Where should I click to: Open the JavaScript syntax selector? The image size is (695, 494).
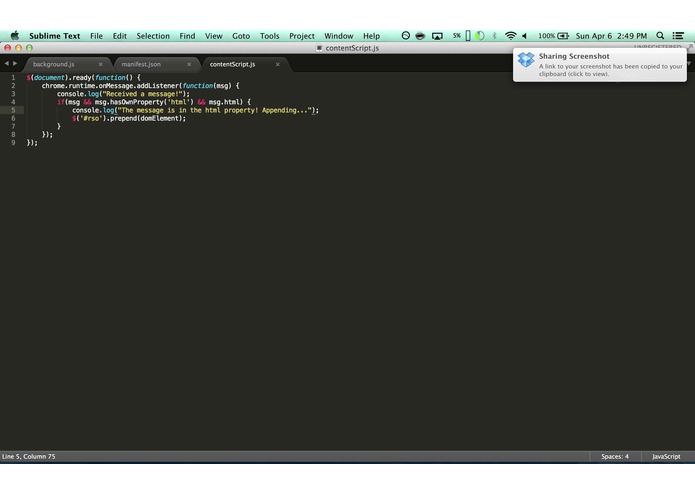pos(666,456)
